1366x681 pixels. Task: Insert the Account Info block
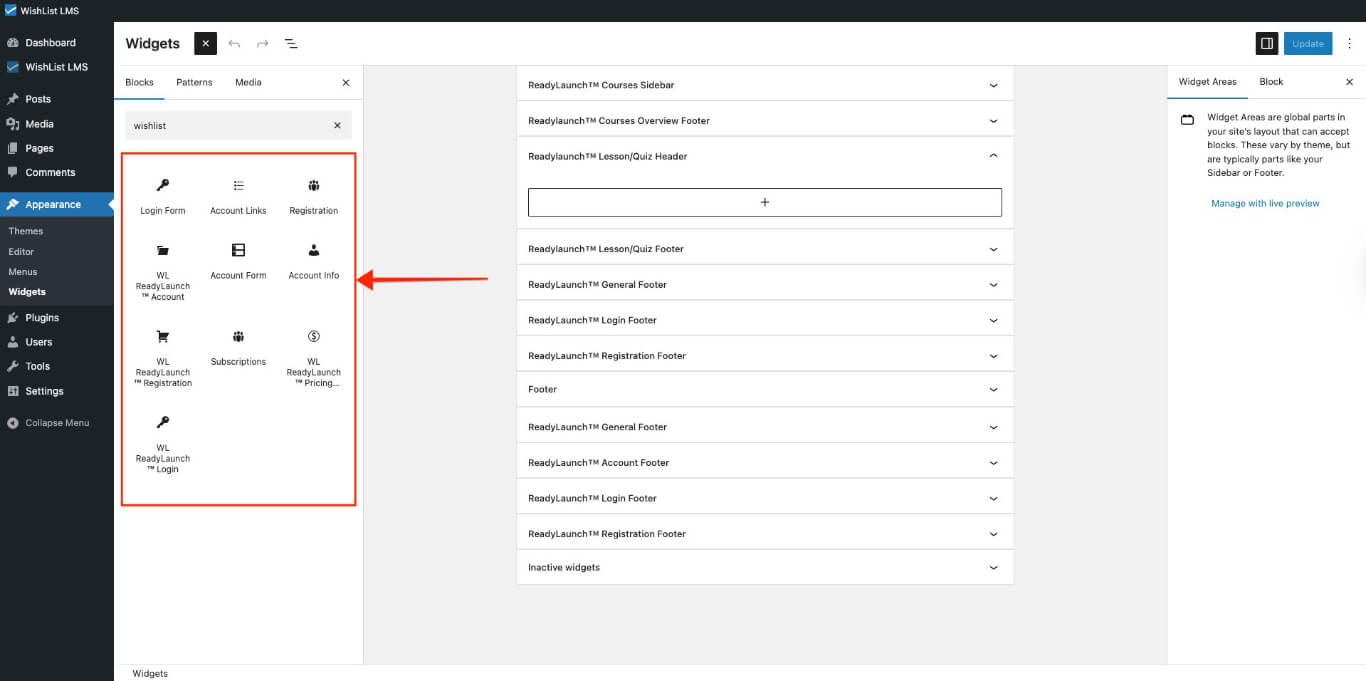point(313,261)
